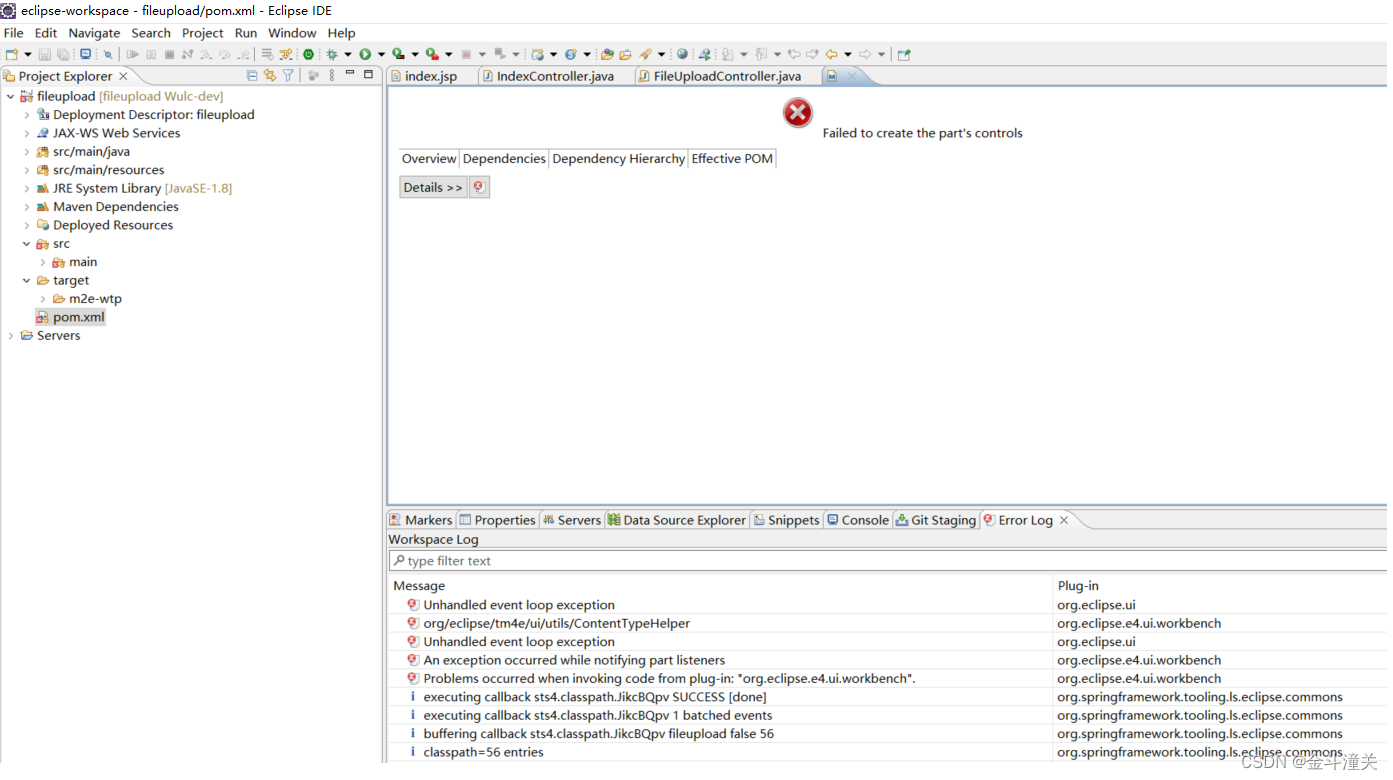Select the m2e-wtp folder
Screen dimensions: 1393x780
pyautogui.click(x=95, y=299)
